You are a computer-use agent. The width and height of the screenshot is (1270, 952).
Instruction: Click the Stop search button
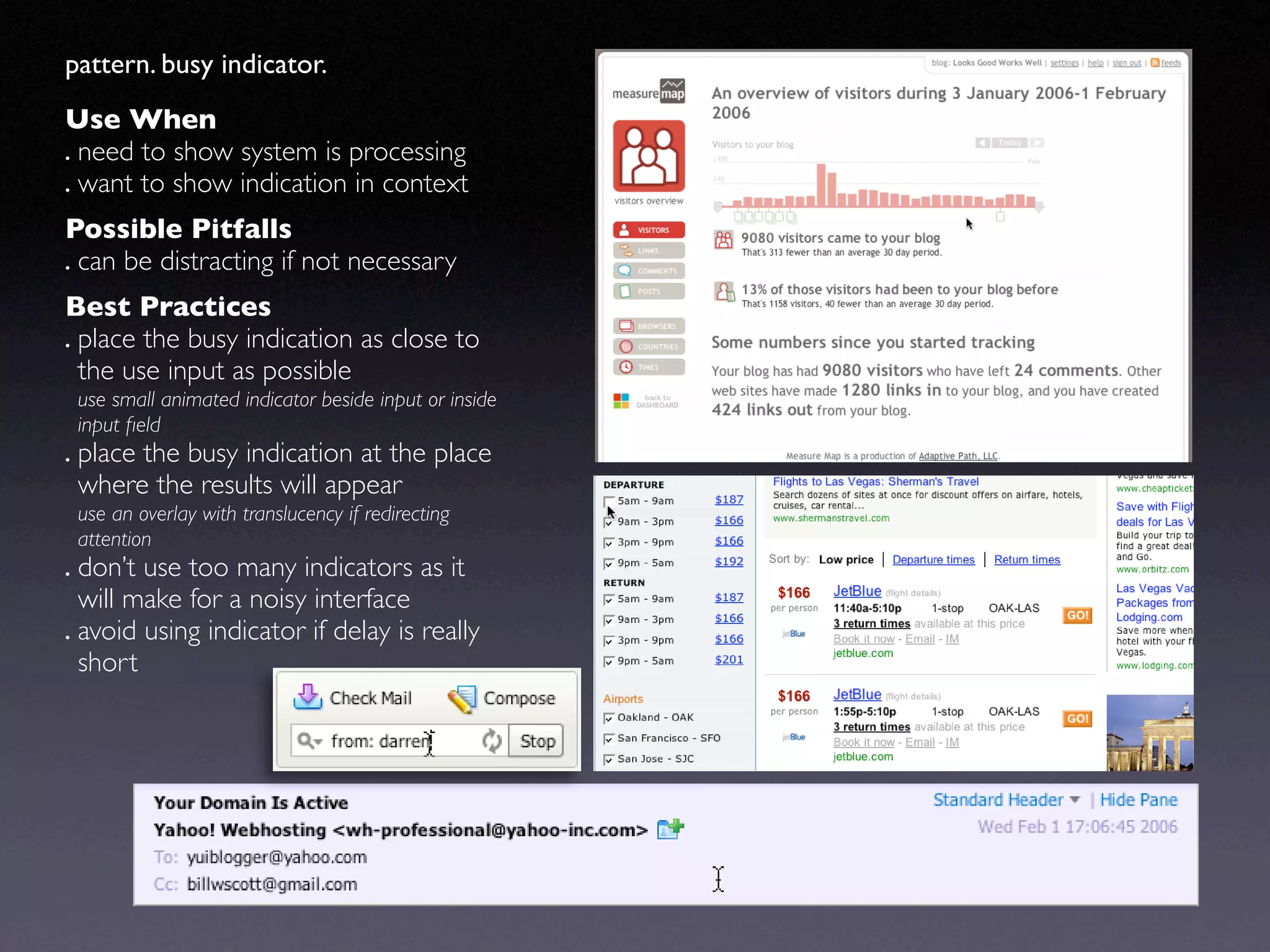(x=537, y=741)
